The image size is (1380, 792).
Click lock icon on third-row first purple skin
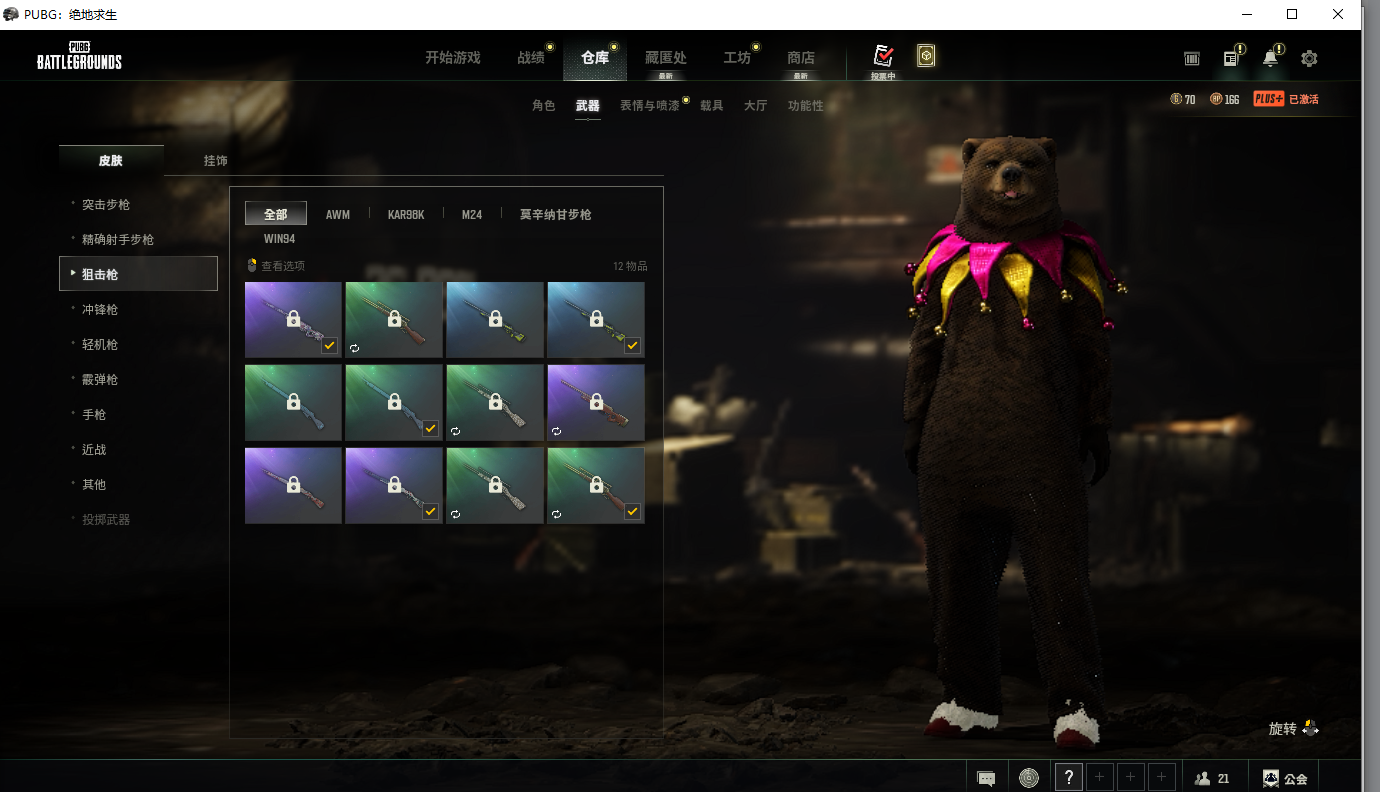pos(293,485)
